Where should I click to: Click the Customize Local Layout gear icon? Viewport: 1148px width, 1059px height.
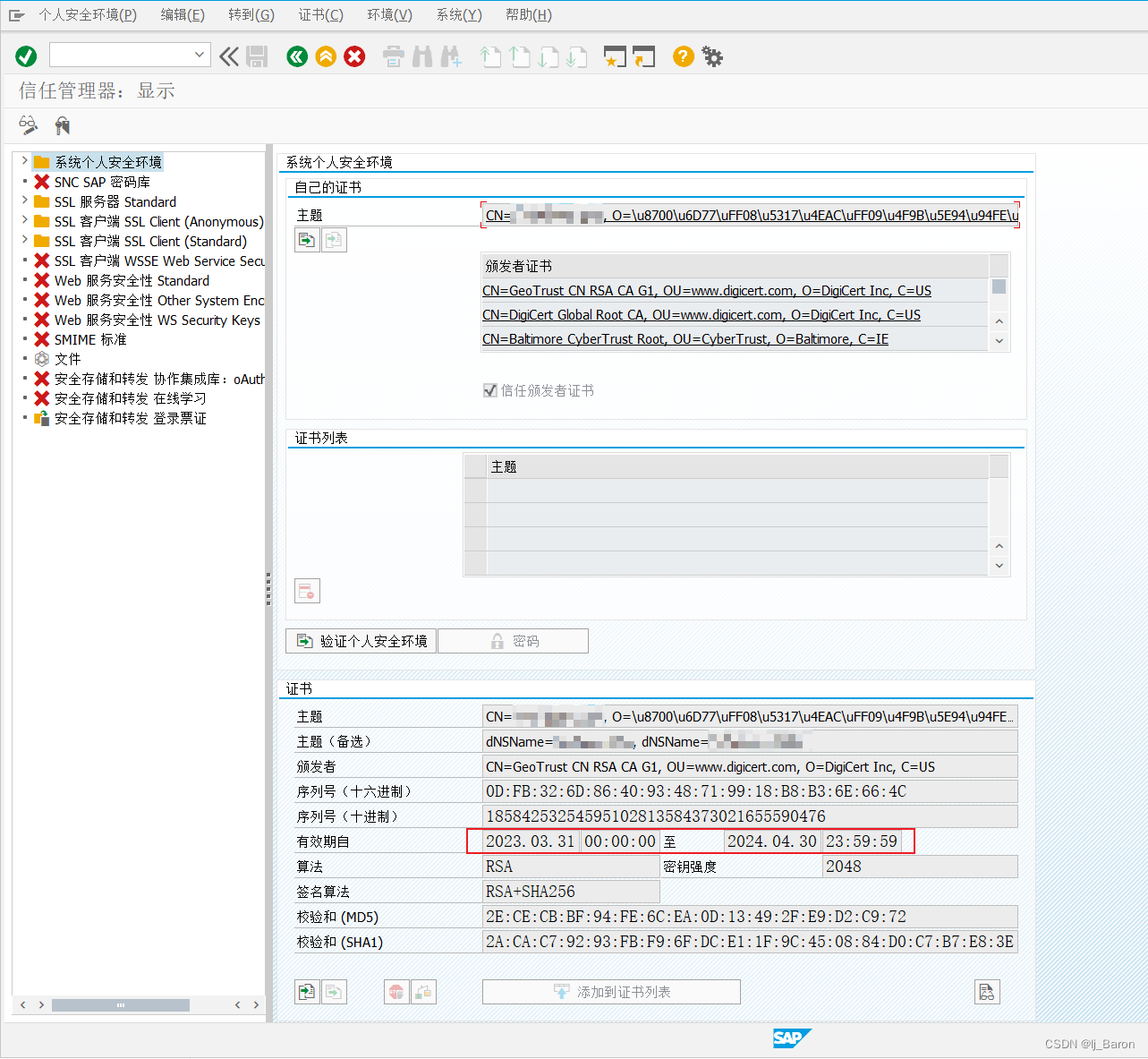[x=712, y=56]
